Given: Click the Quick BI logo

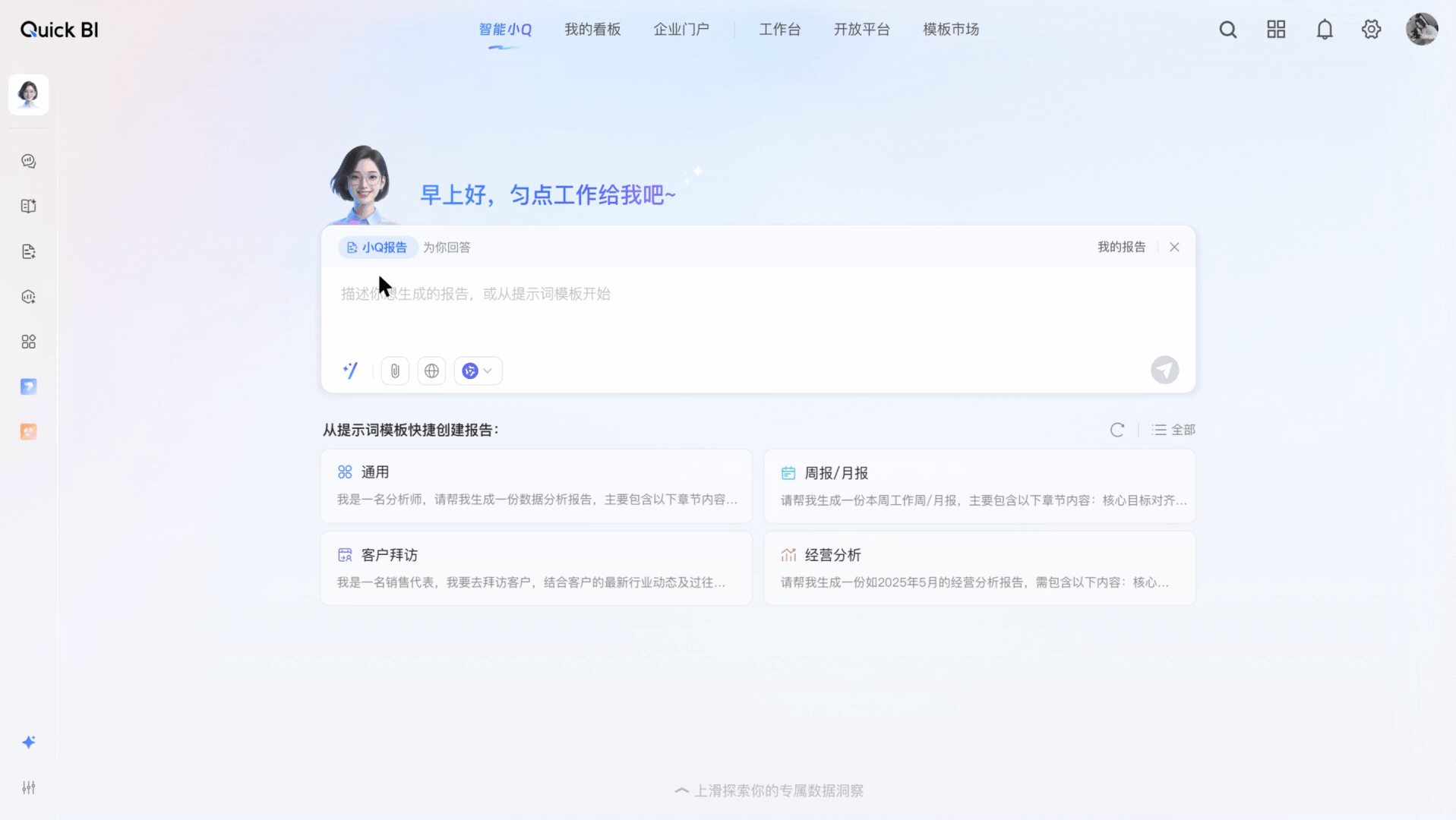Looking at the screenshot, I should pyautogui.click(x=59, y=30).
